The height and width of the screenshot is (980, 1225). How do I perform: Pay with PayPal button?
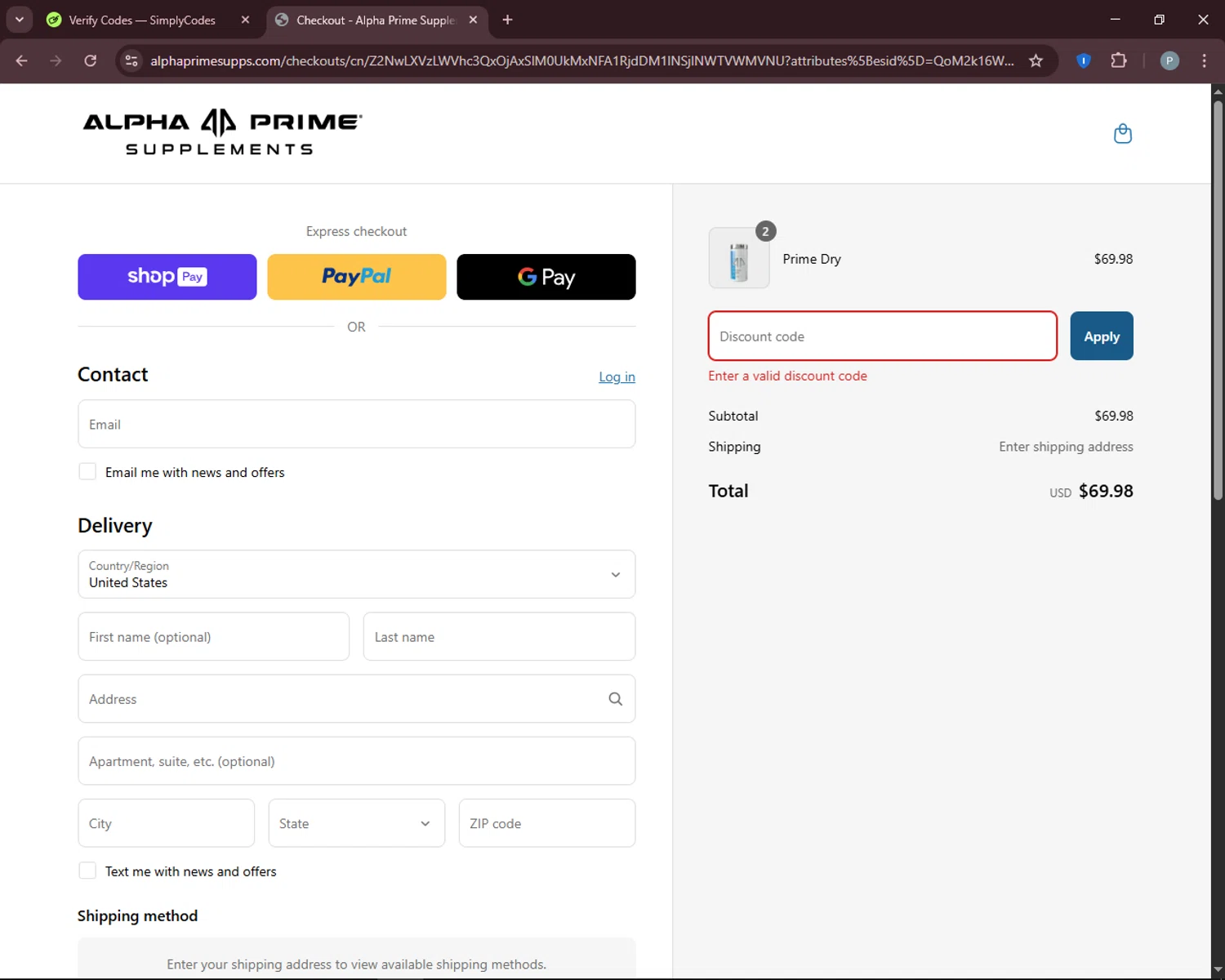[x=357, y=277]
